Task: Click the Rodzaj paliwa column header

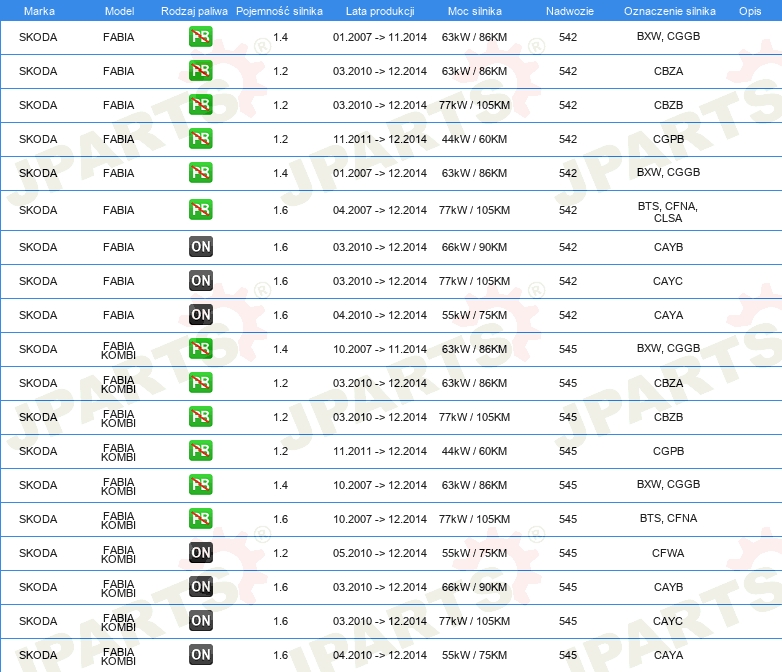Action: 194,11
